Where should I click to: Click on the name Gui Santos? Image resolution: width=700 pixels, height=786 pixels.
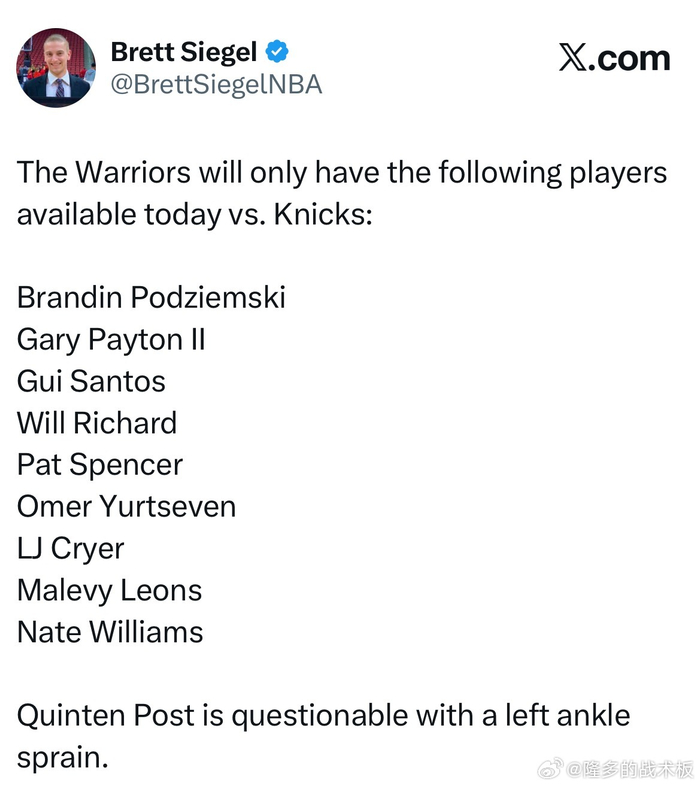coord(91,381)
